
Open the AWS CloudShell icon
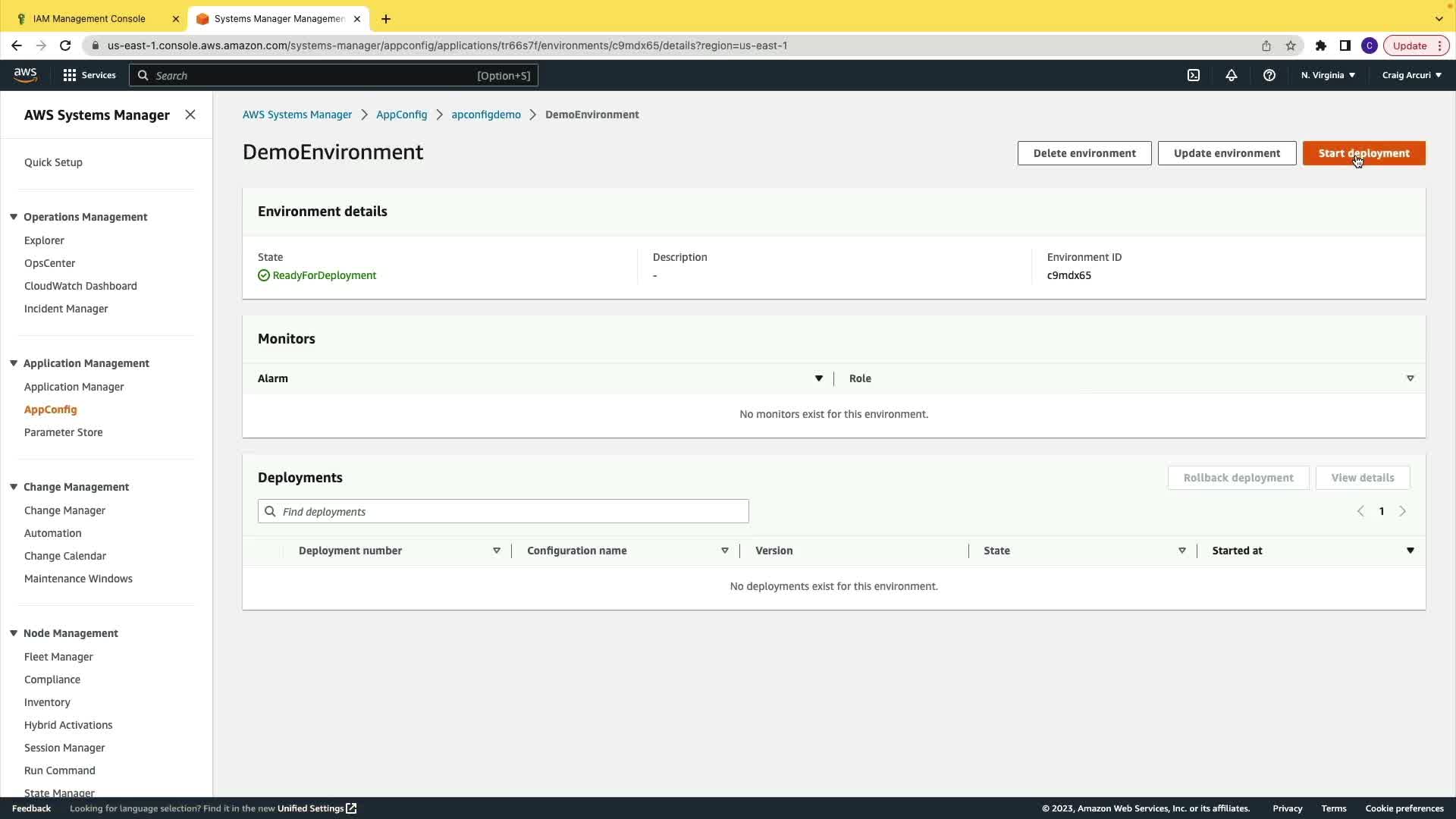1194,75
